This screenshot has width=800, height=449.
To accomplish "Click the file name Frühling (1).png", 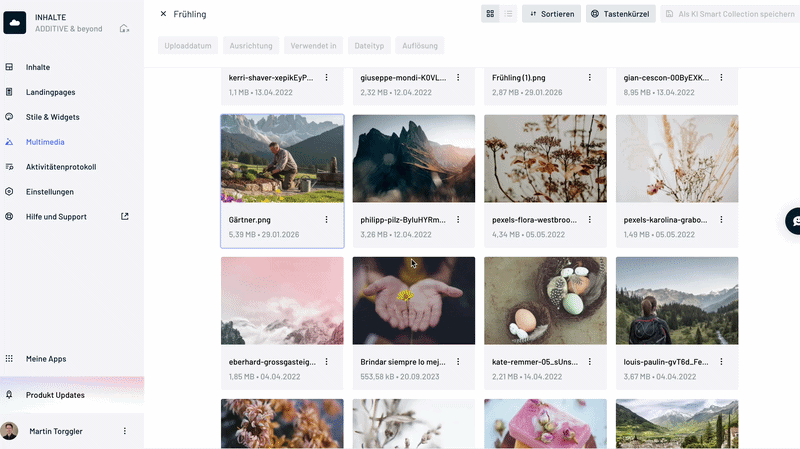I will point(518,78).
